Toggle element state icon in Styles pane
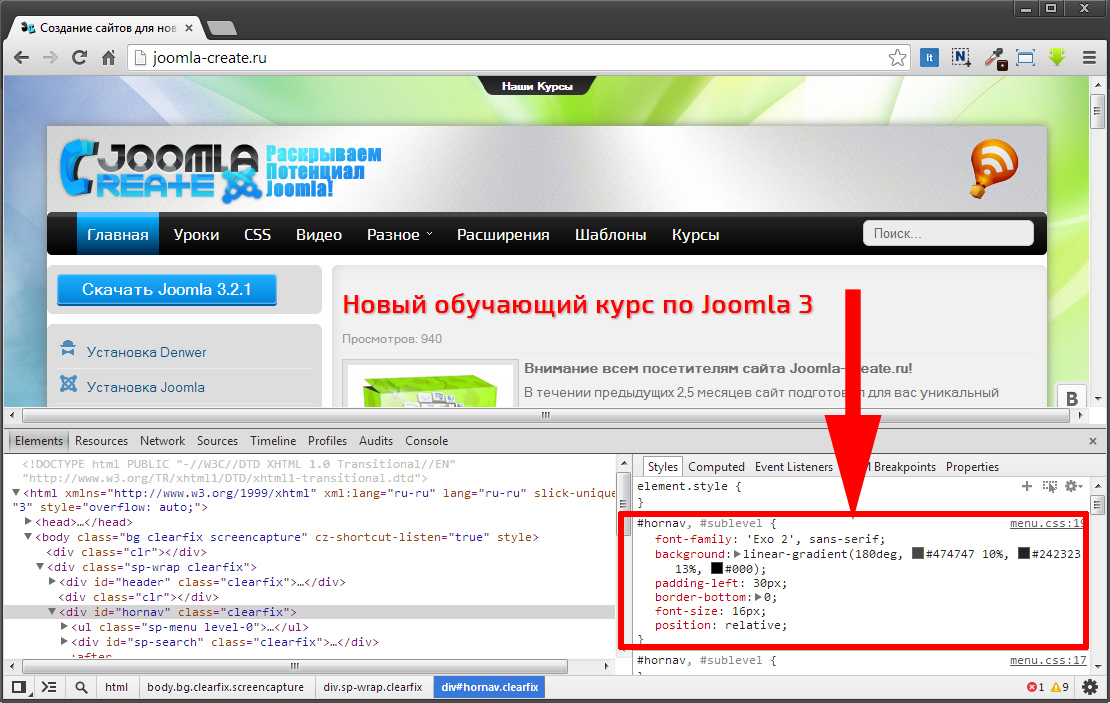 [x=1049, y=486]
